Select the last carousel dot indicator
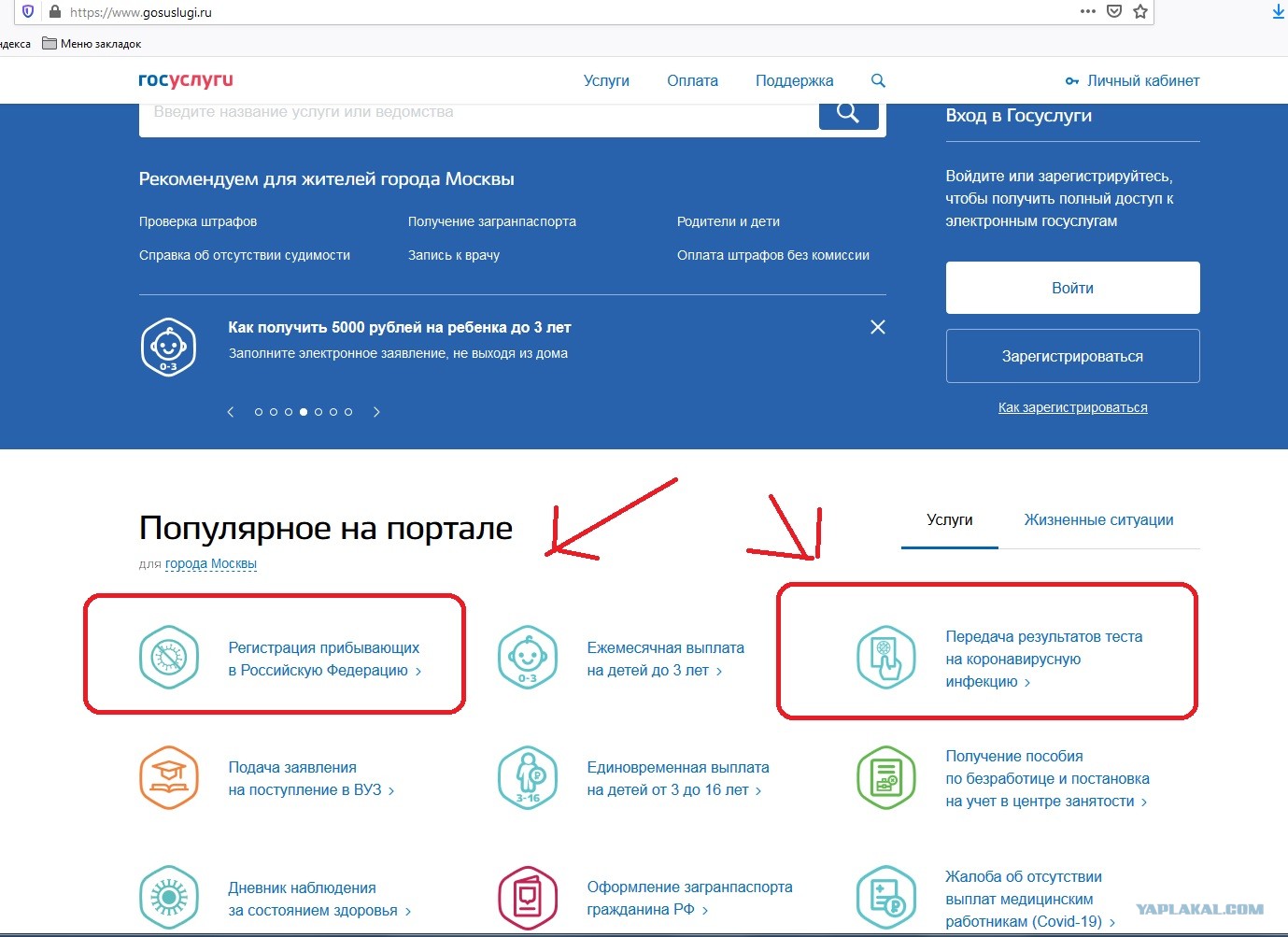The height and width of the screenshot is (937, 1288). pyautogui.click(x=348, y=412)
